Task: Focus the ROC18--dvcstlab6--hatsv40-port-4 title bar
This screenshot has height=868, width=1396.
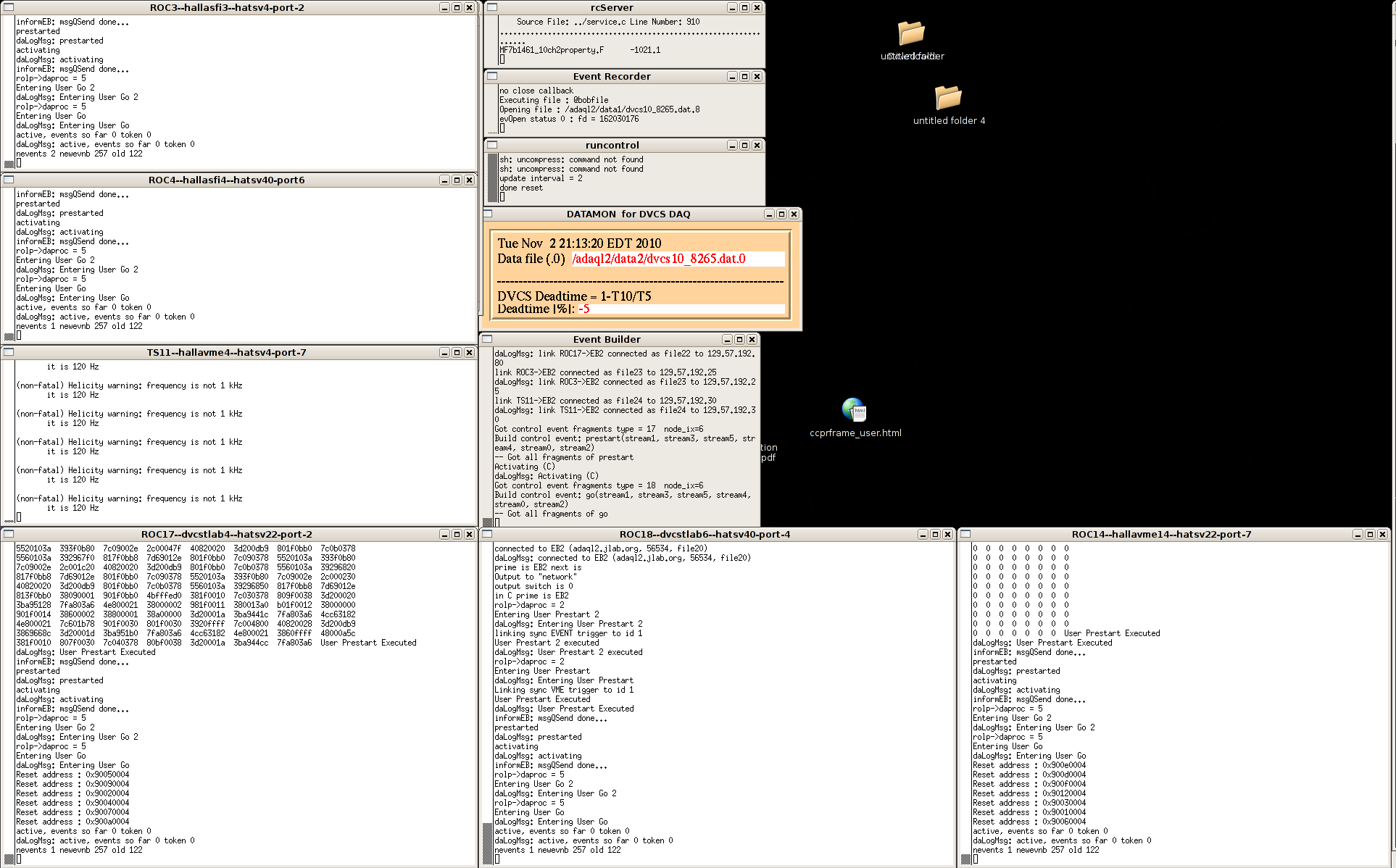Action: pyautogui.click(x=705, y=534)
